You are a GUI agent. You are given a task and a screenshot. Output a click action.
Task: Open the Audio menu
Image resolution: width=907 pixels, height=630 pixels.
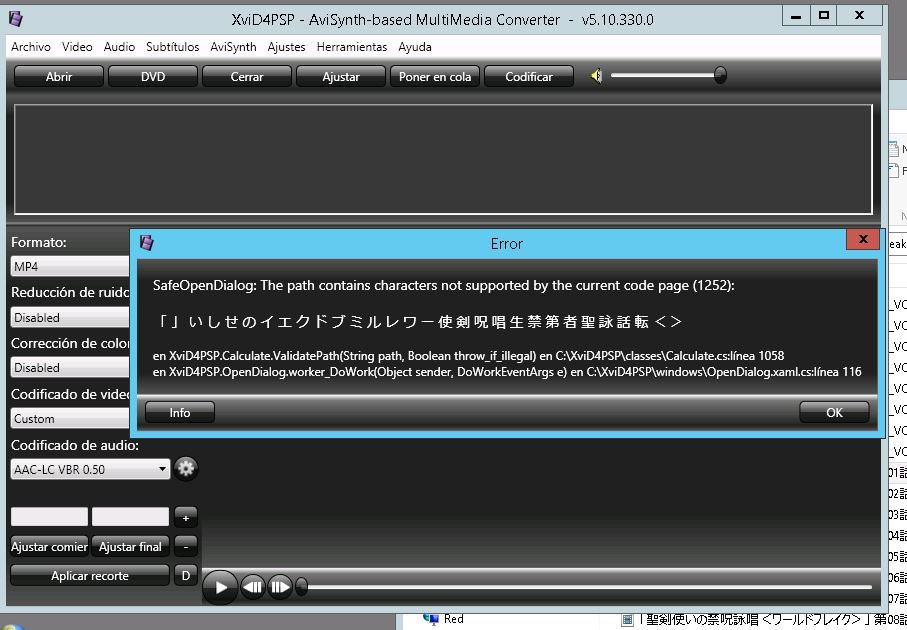click(119, 47)
